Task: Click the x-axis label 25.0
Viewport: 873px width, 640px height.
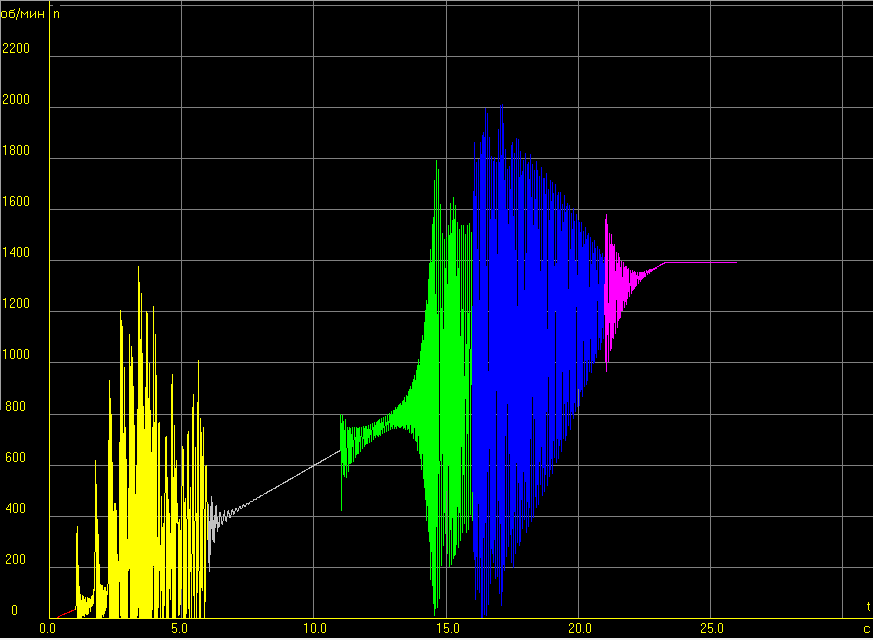Action: pyautogui.click(x=712, y=629)
